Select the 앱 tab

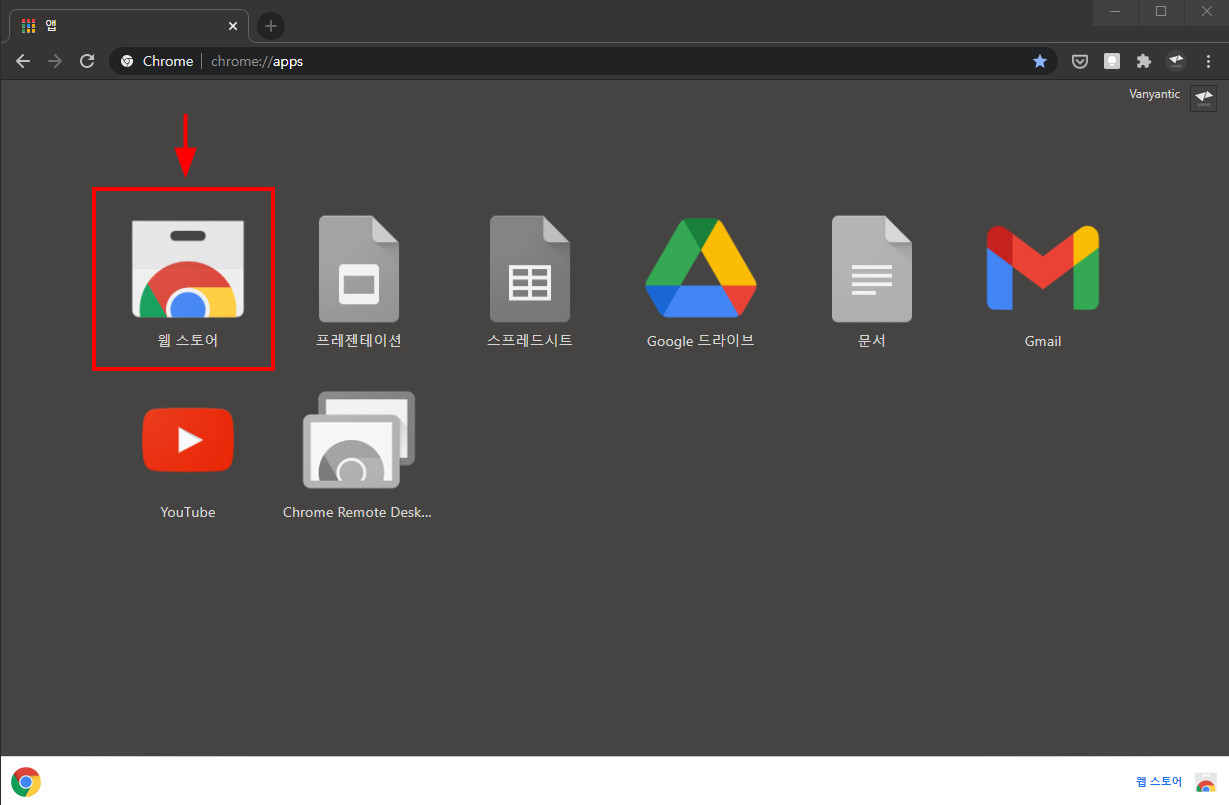pos(128,26)
